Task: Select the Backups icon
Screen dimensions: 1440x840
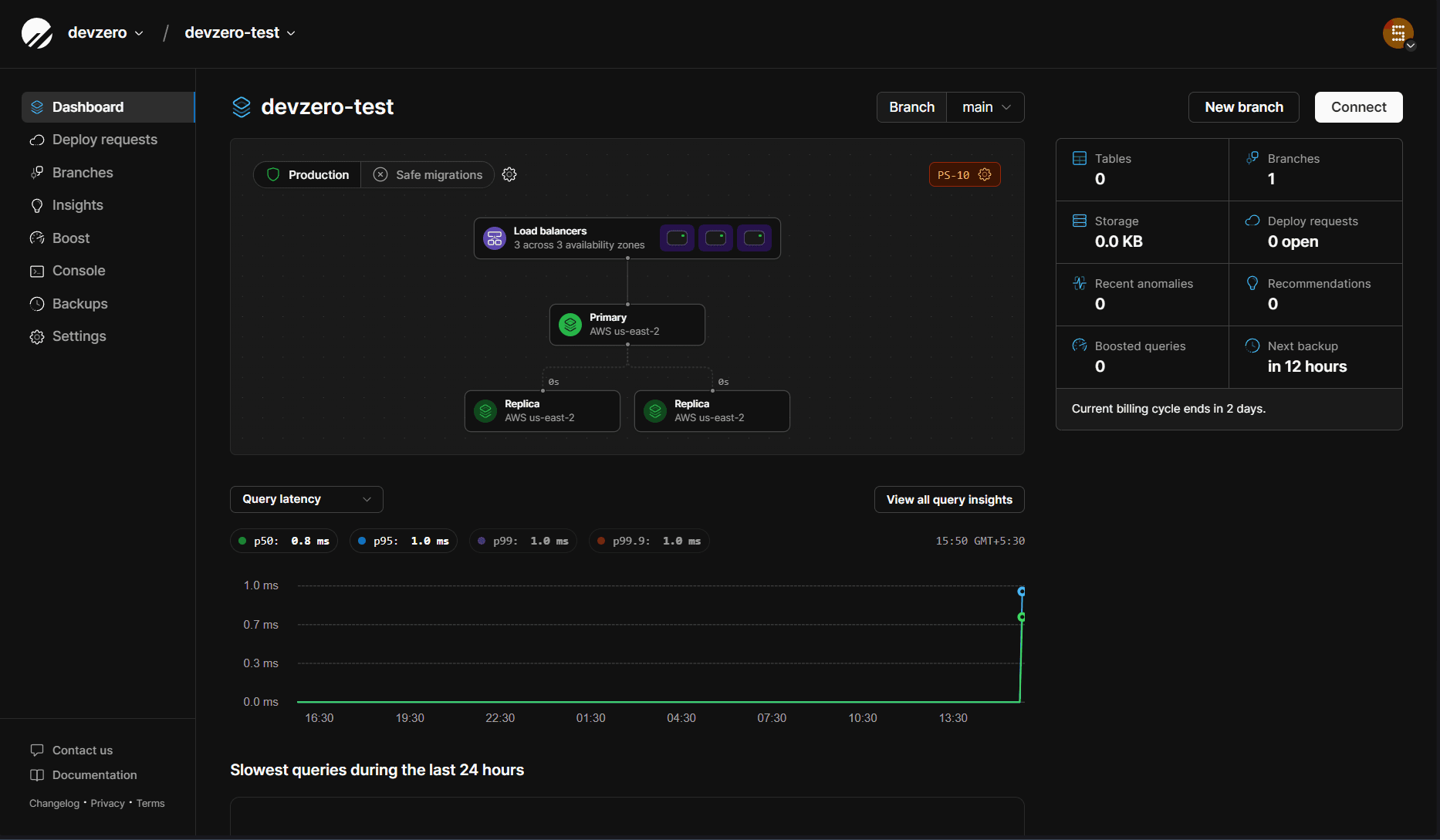Action: (x=36, y=304)
